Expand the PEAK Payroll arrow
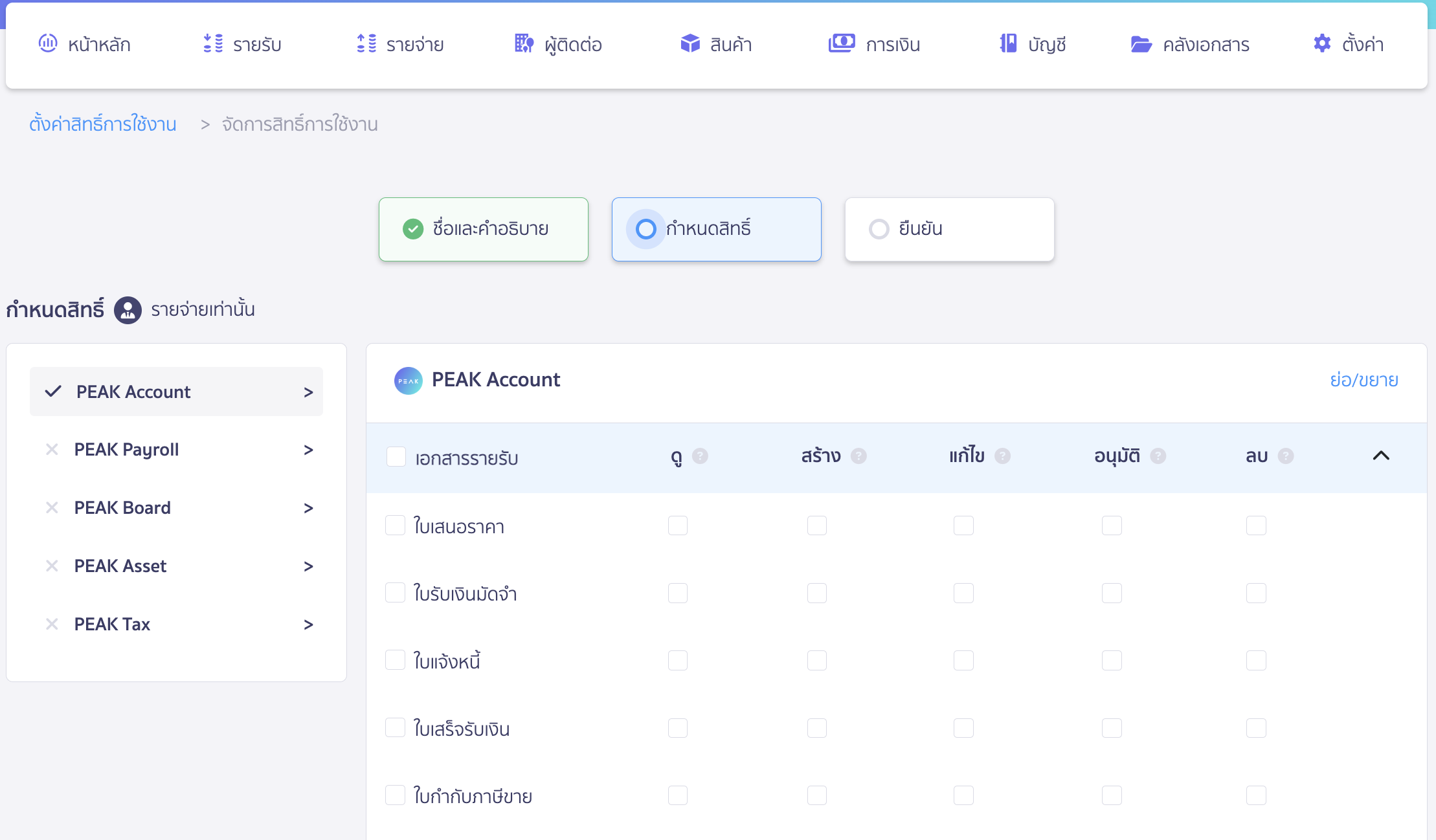 click(308, 450)
